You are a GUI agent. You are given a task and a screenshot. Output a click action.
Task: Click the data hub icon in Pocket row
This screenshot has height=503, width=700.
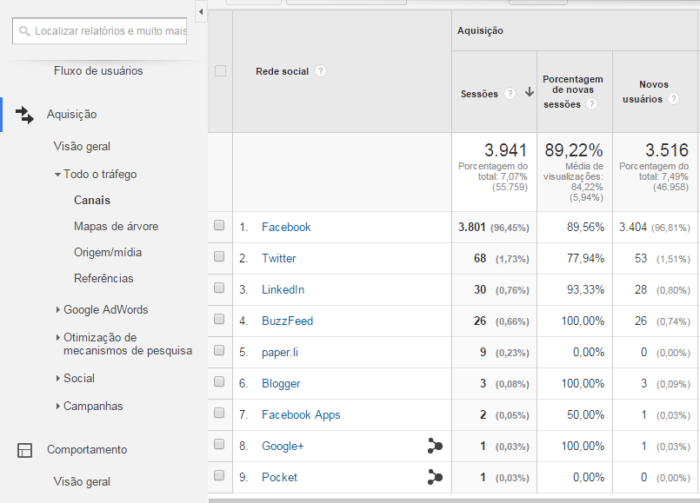click(x=435, y=477)
